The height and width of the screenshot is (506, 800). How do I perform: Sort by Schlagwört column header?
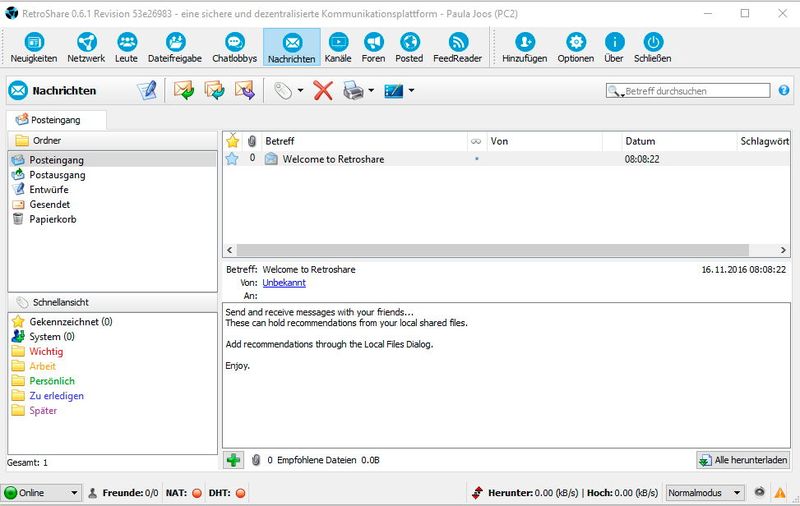tap(764, 141)
